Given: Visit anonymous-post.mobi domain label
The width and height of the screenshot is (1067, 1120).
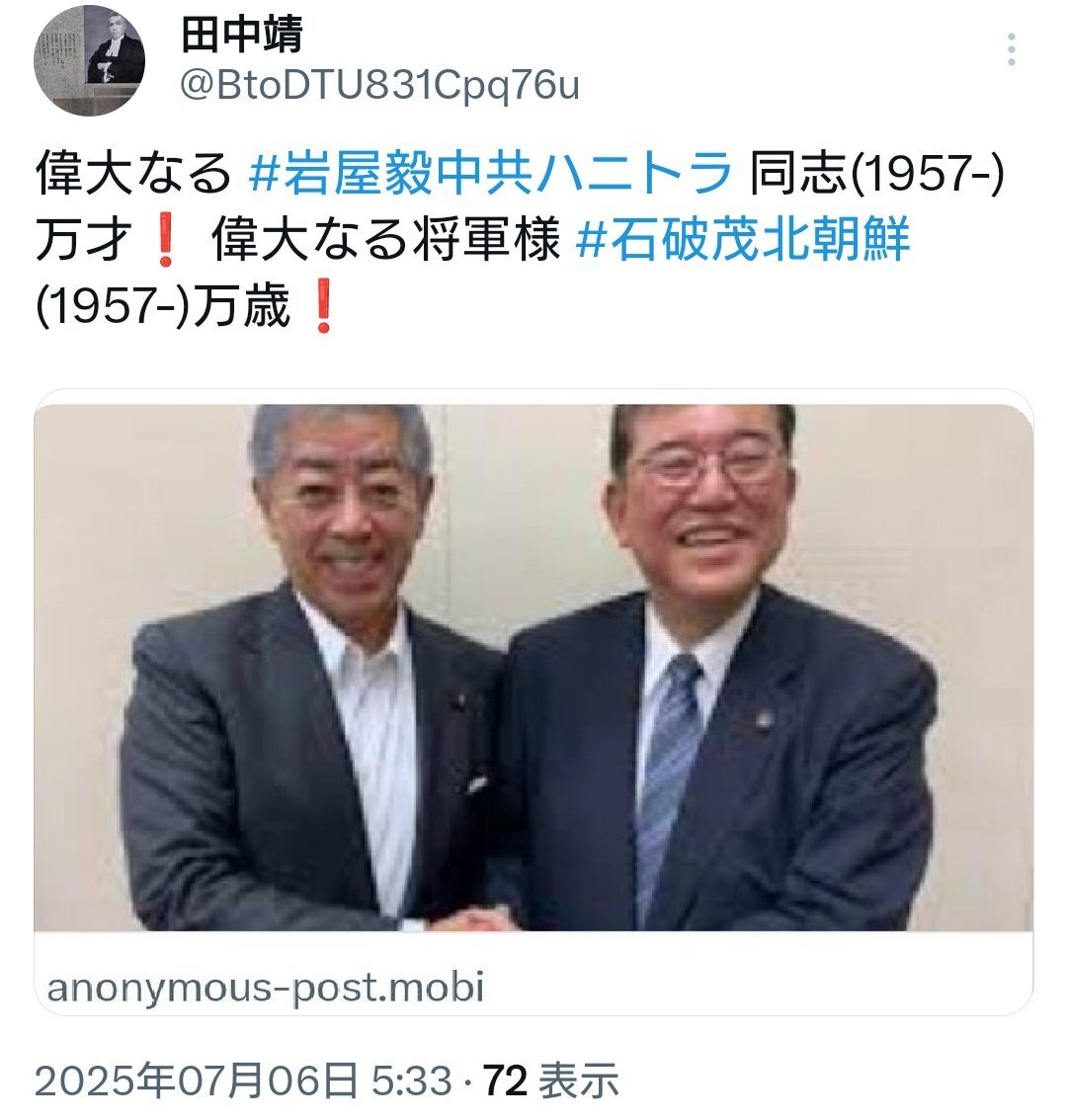Looking at the screenshot, I should click(x=265, y=987).
